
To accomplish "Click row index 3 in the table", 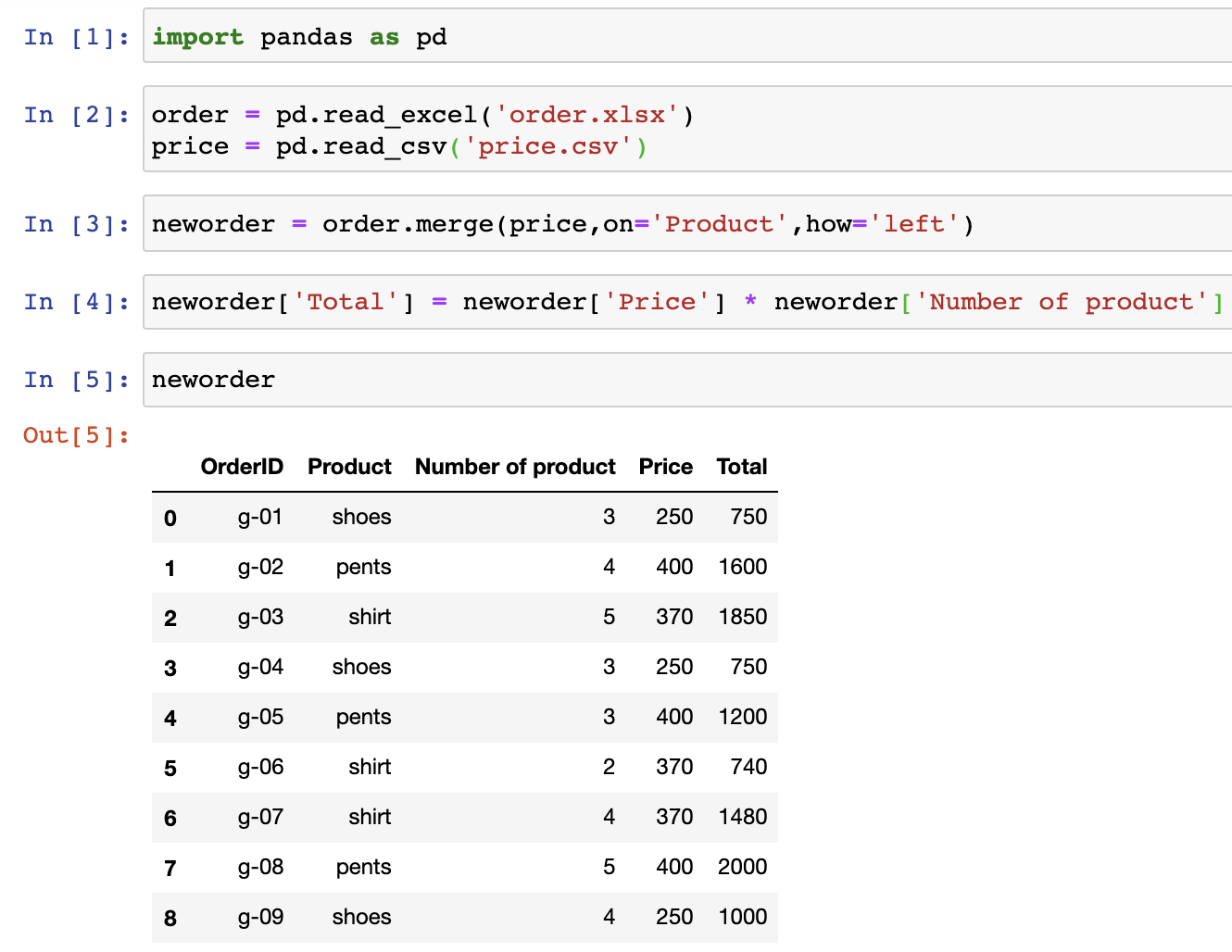I will coord(170,668).
